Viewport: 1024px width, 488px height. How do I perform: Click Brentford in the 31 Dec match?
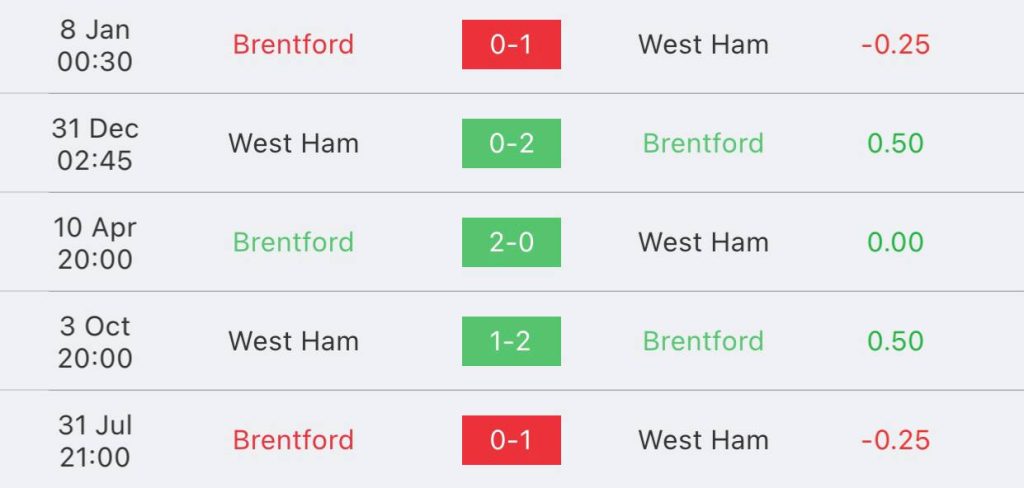[x=703, y=143]
